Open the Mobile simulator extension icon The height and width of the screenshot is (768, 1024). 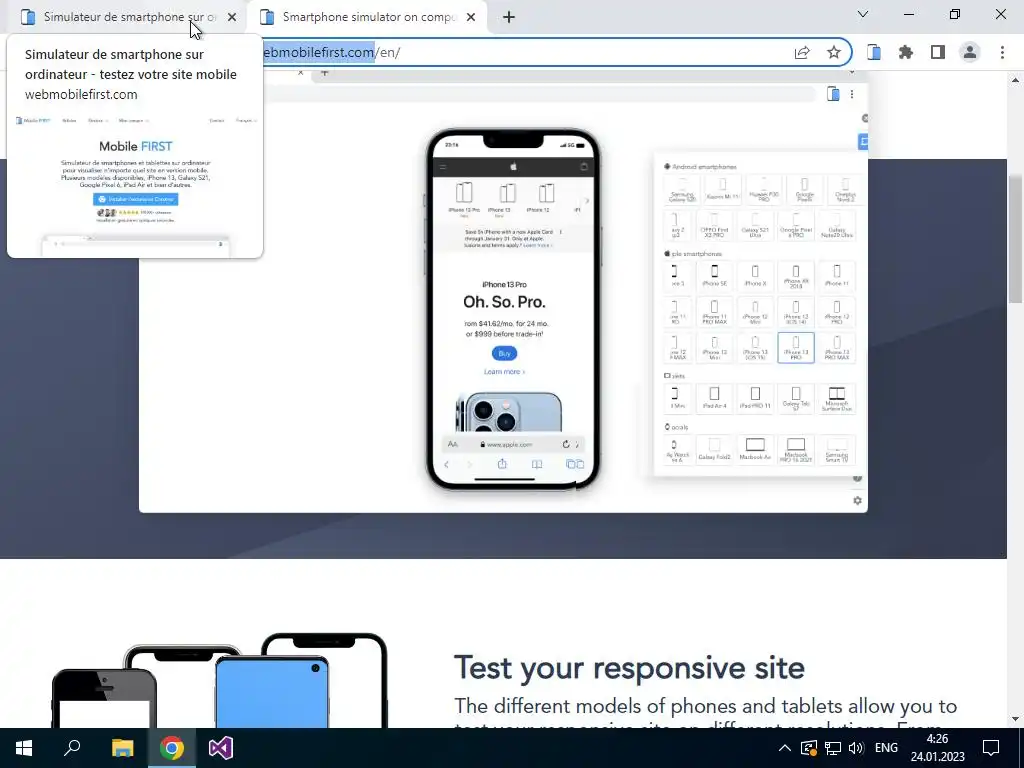pyautogui.click(x=874, y=52)
